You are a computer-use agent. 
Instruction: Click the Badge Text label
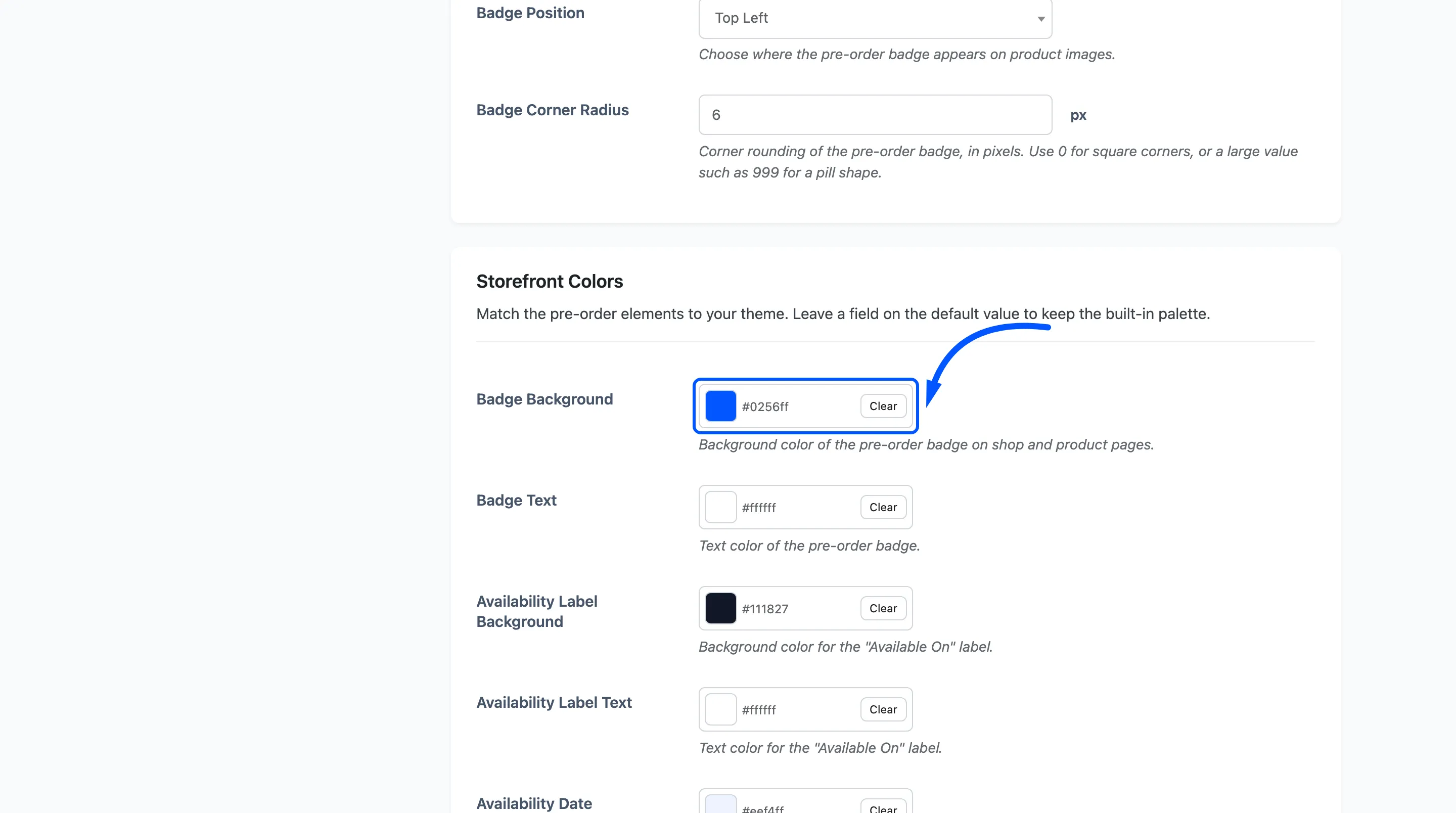click(x=516, y=501)
